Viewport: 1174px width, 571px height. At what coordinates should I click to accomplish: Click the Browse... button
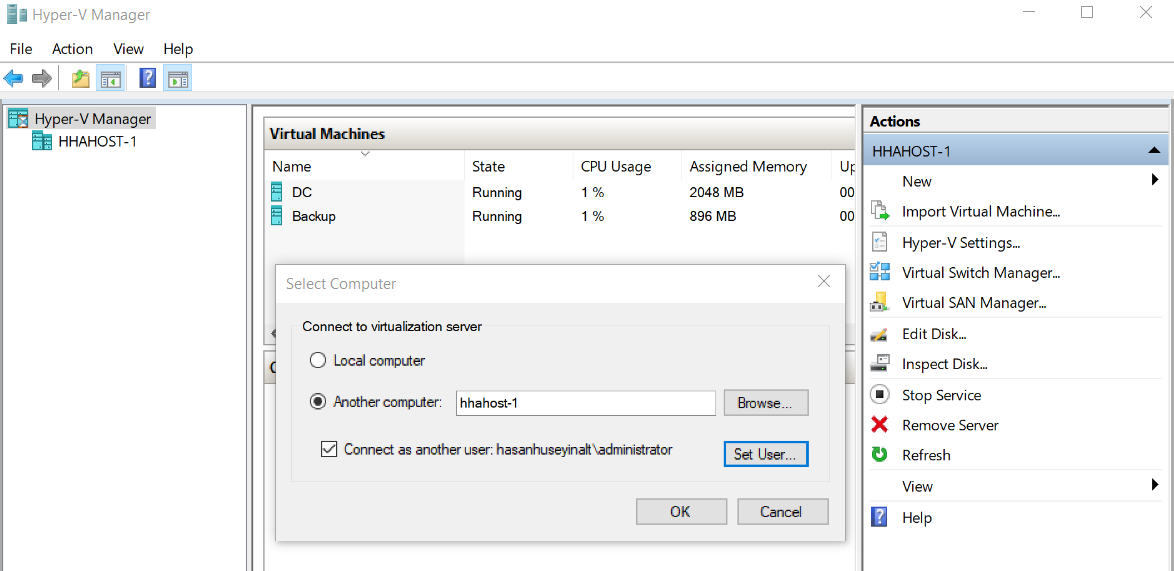(x=766, y=403)
